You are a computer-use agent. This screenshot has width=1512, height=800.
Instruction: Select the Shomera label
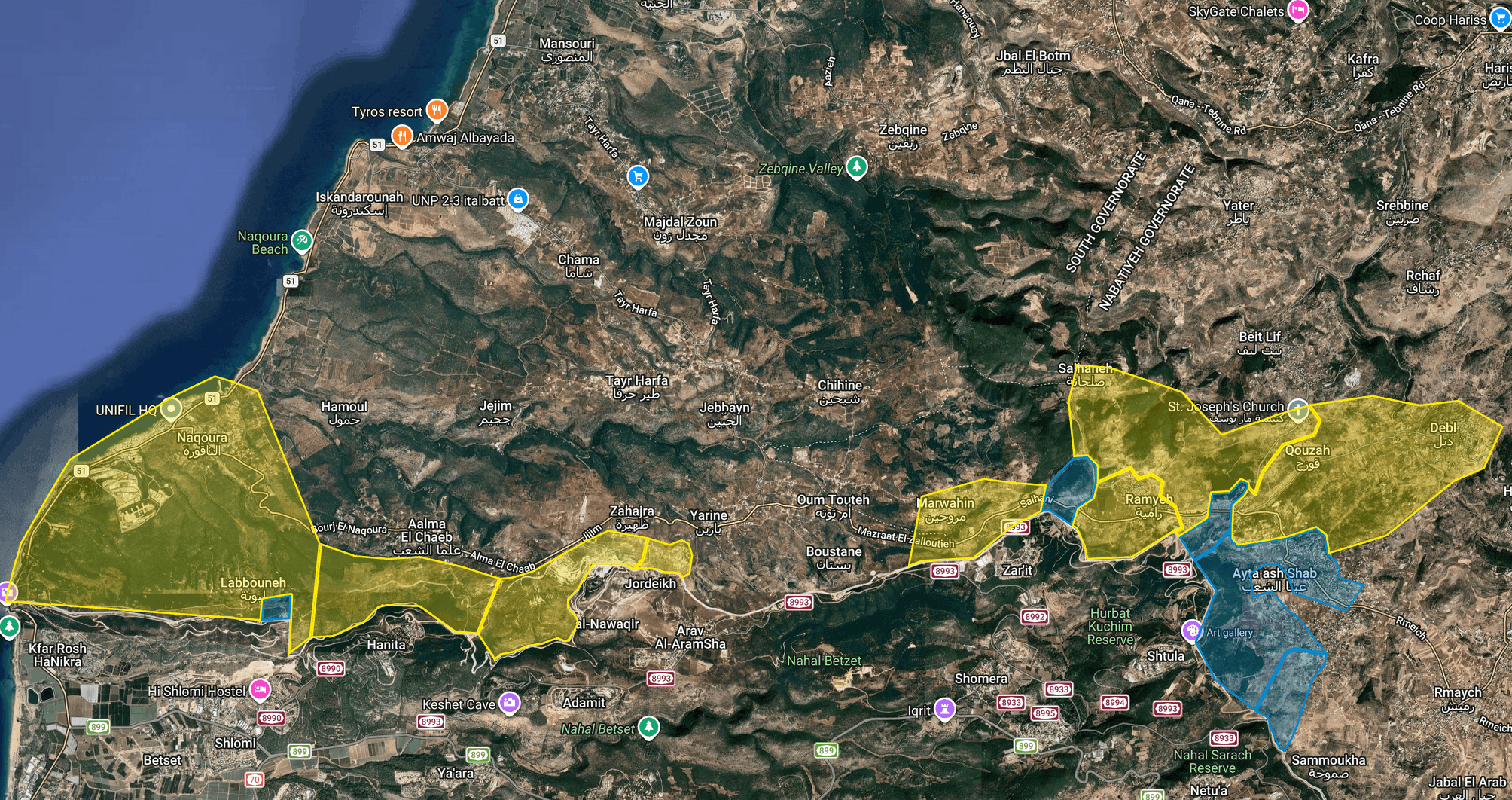[x=981, y=679]
